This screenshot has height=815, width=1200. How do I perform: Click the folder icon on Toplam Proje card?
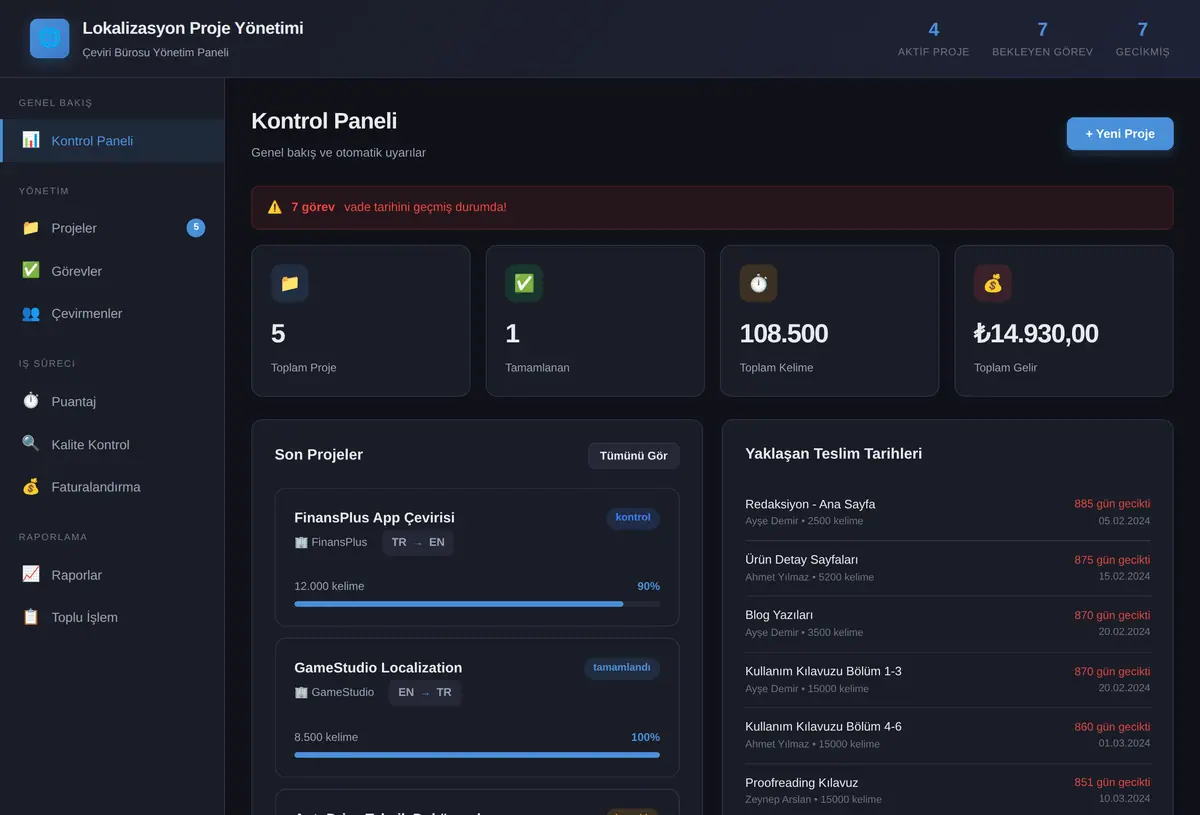[290, 284]
